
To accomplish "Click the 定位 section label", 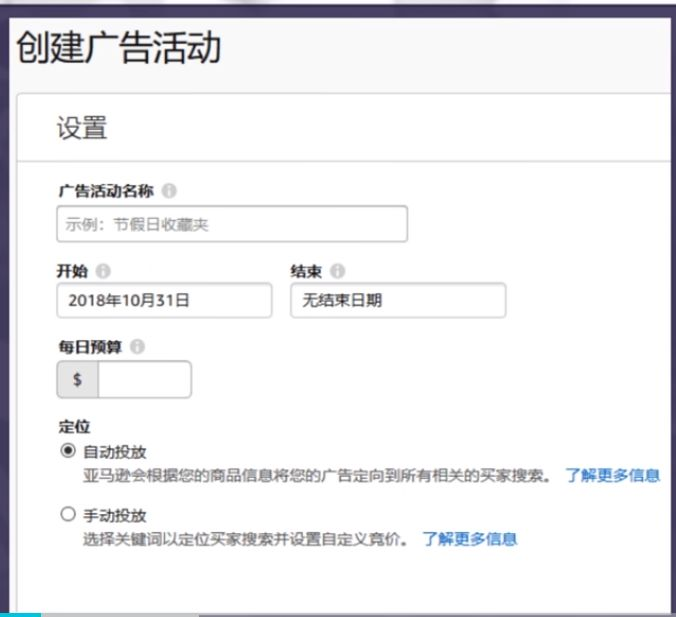I will pyautogui.click(x=74, y=427).
